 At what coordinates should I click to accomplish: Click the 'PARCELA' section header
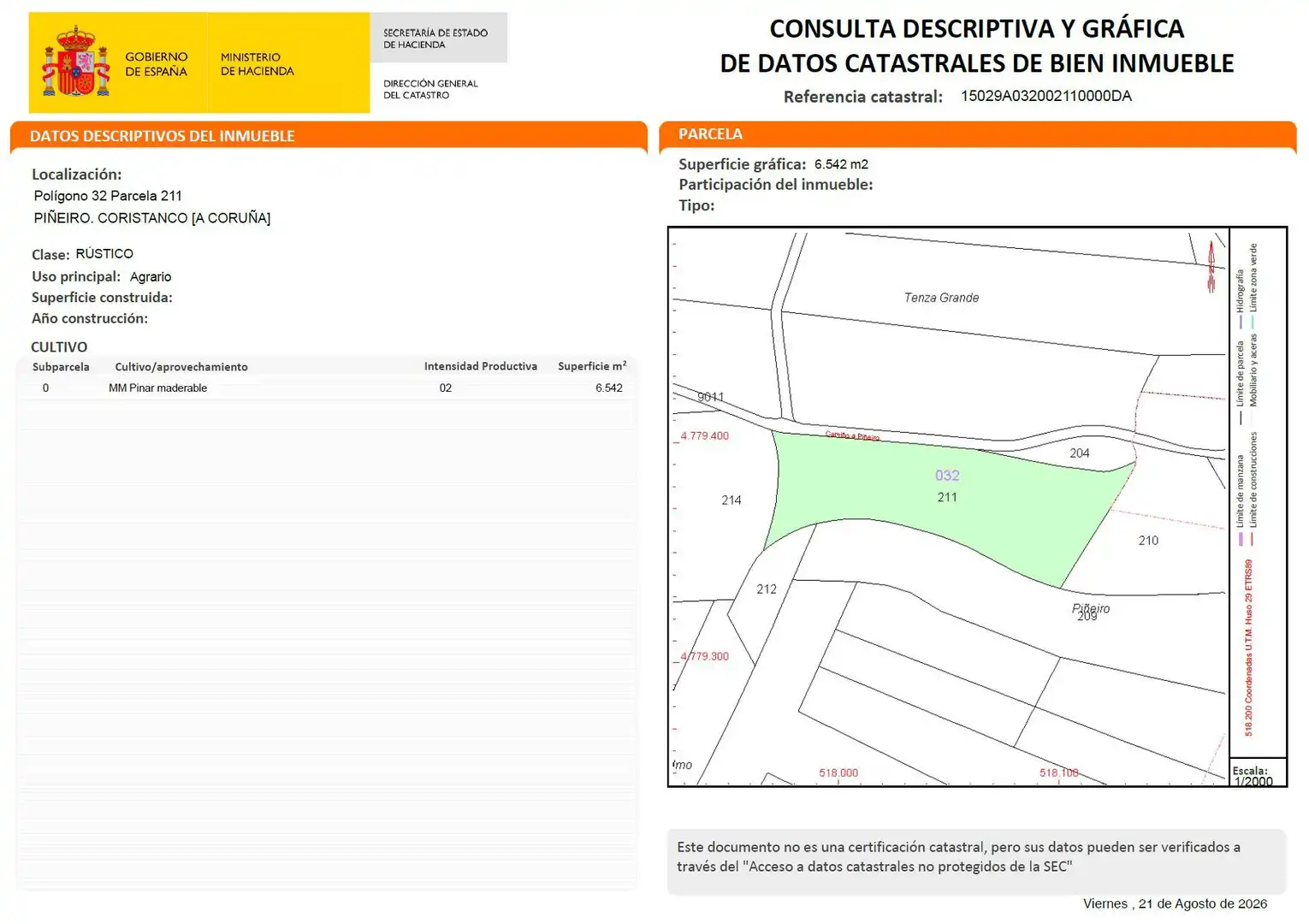pyautogui.click(x=710, y=134)
